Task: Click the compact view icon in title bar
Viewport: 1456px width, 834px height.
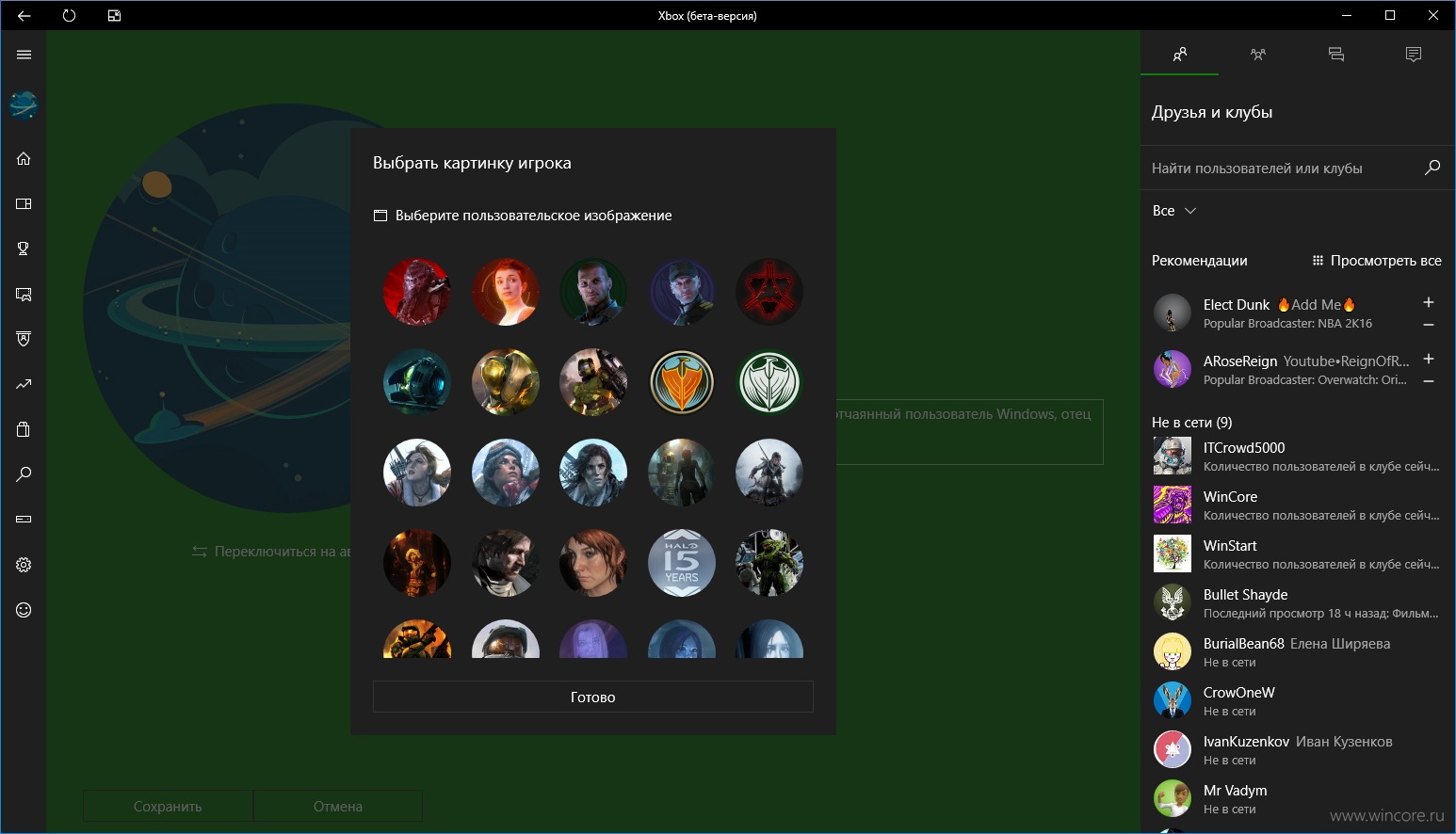Action: [x=114, y=15]
